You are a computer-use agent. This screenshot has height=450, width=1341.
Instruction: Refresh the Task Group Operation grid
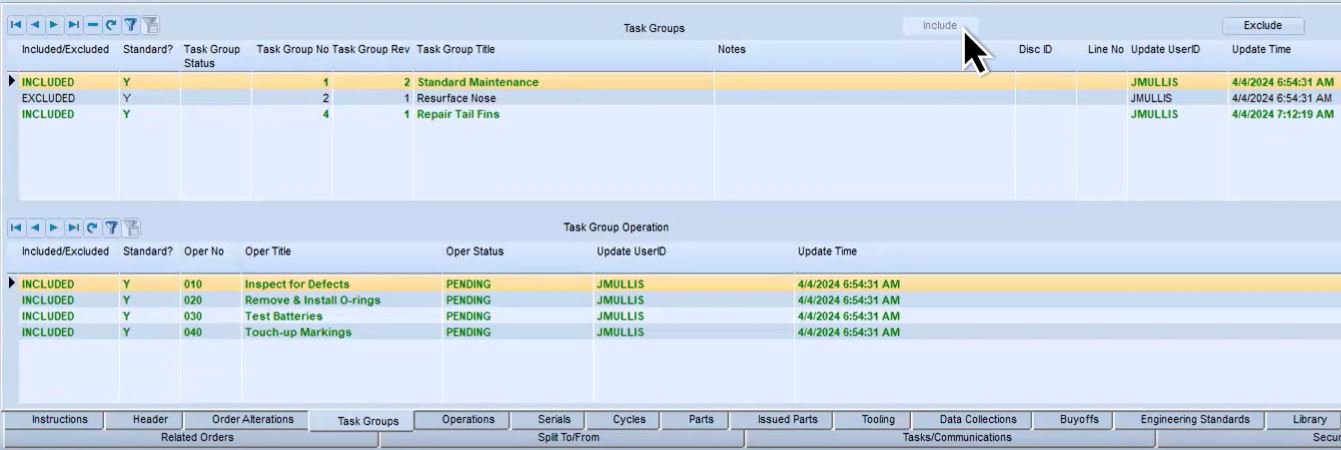pos(92,228)
